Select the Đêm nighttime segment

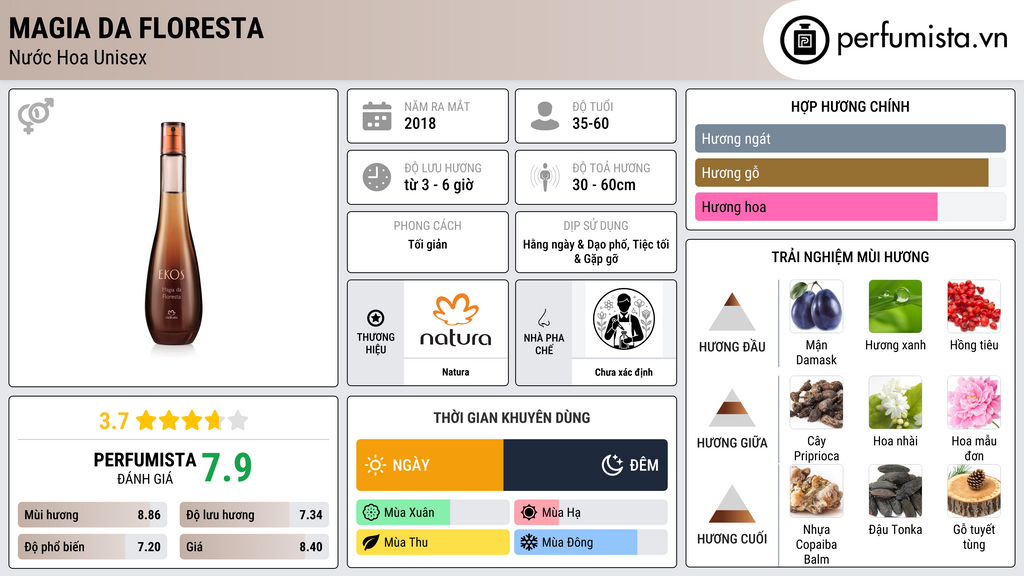(x=586, y=465)
